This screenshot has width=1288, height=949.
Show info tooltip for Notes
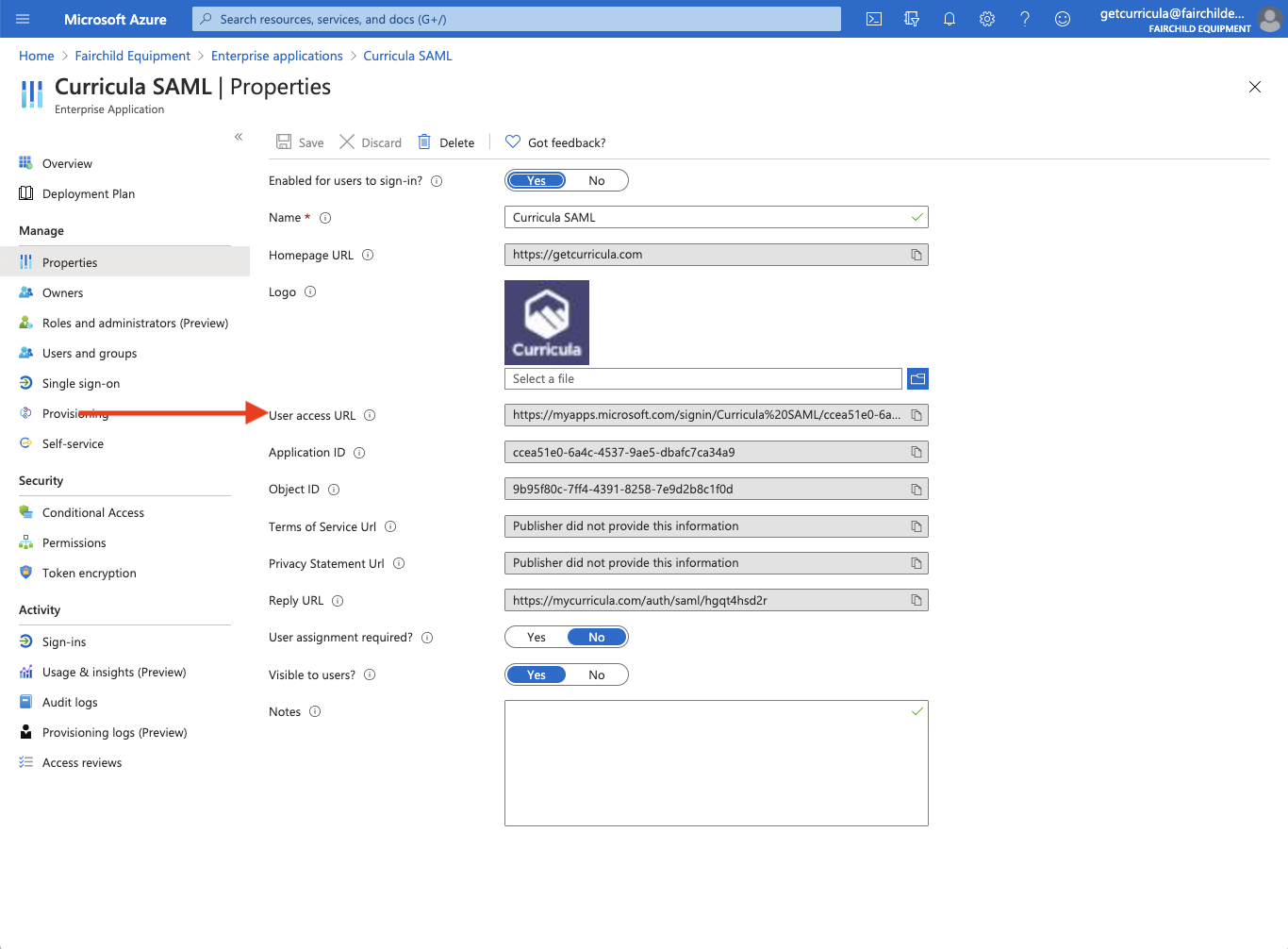315,711
